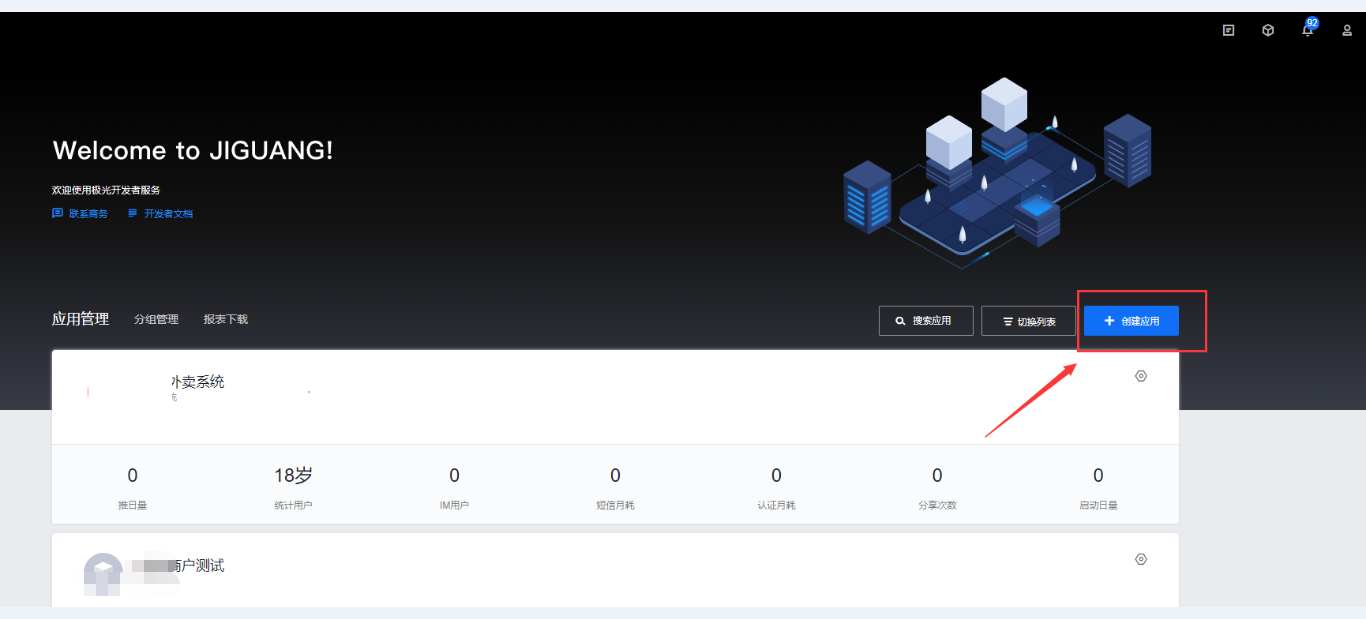Click the 切换列表 button
The image size is (1366, 619).
click(1029, 321)
